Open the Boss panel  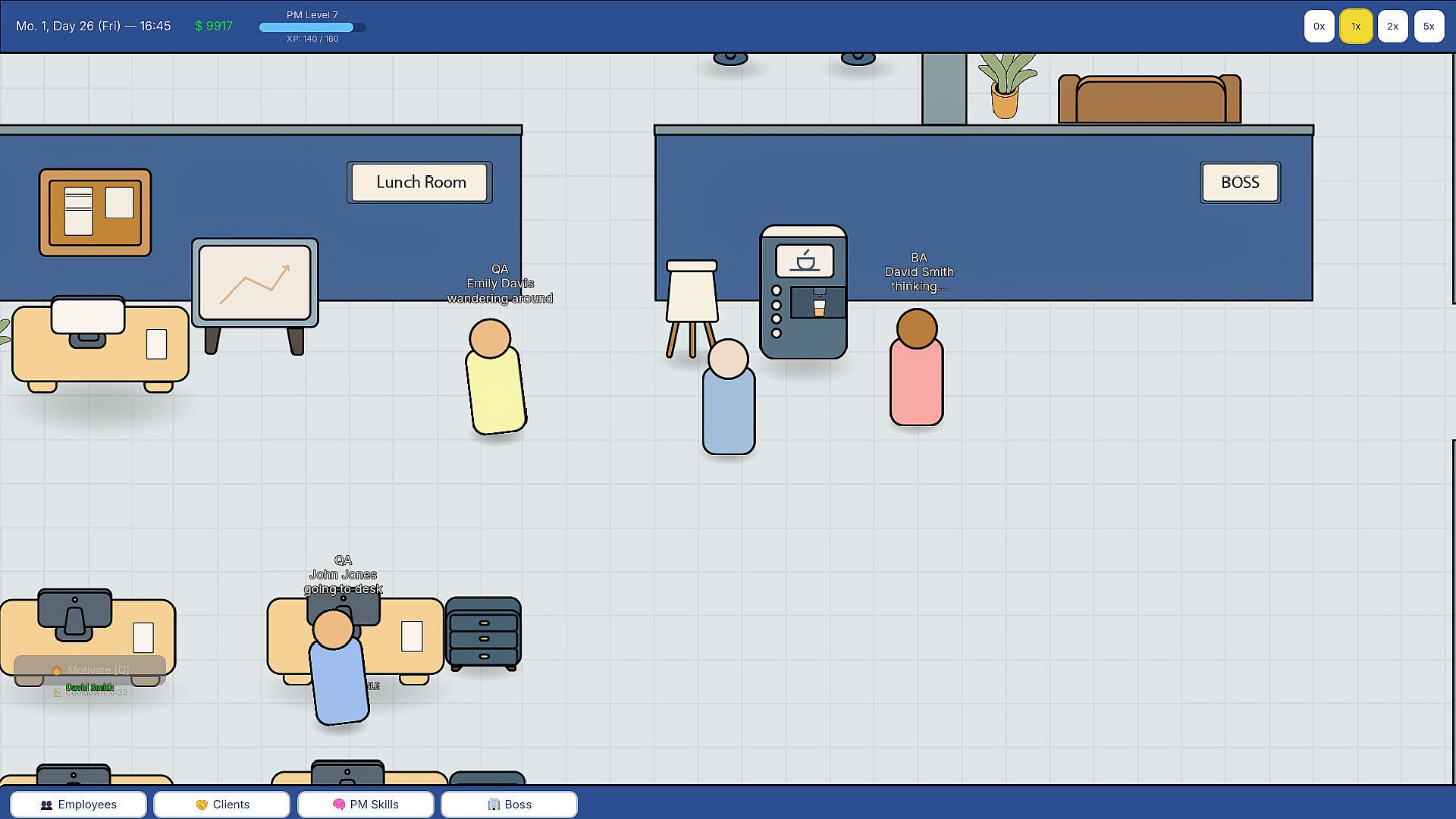509,805
